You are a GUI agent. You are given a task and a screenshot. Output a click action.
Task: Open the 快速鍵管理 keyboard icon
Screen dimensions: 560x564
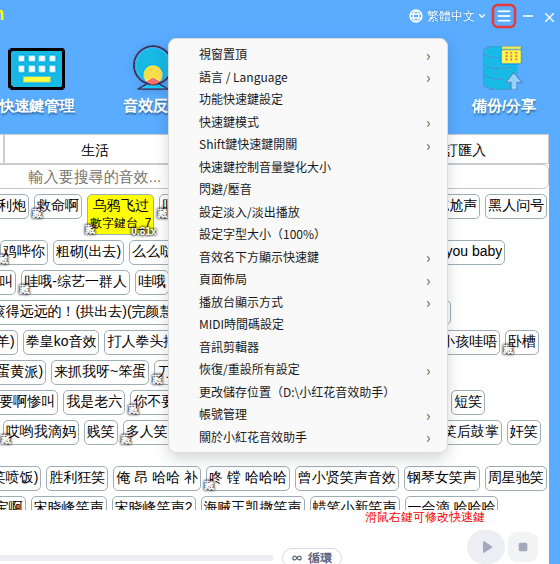(36, 69)
